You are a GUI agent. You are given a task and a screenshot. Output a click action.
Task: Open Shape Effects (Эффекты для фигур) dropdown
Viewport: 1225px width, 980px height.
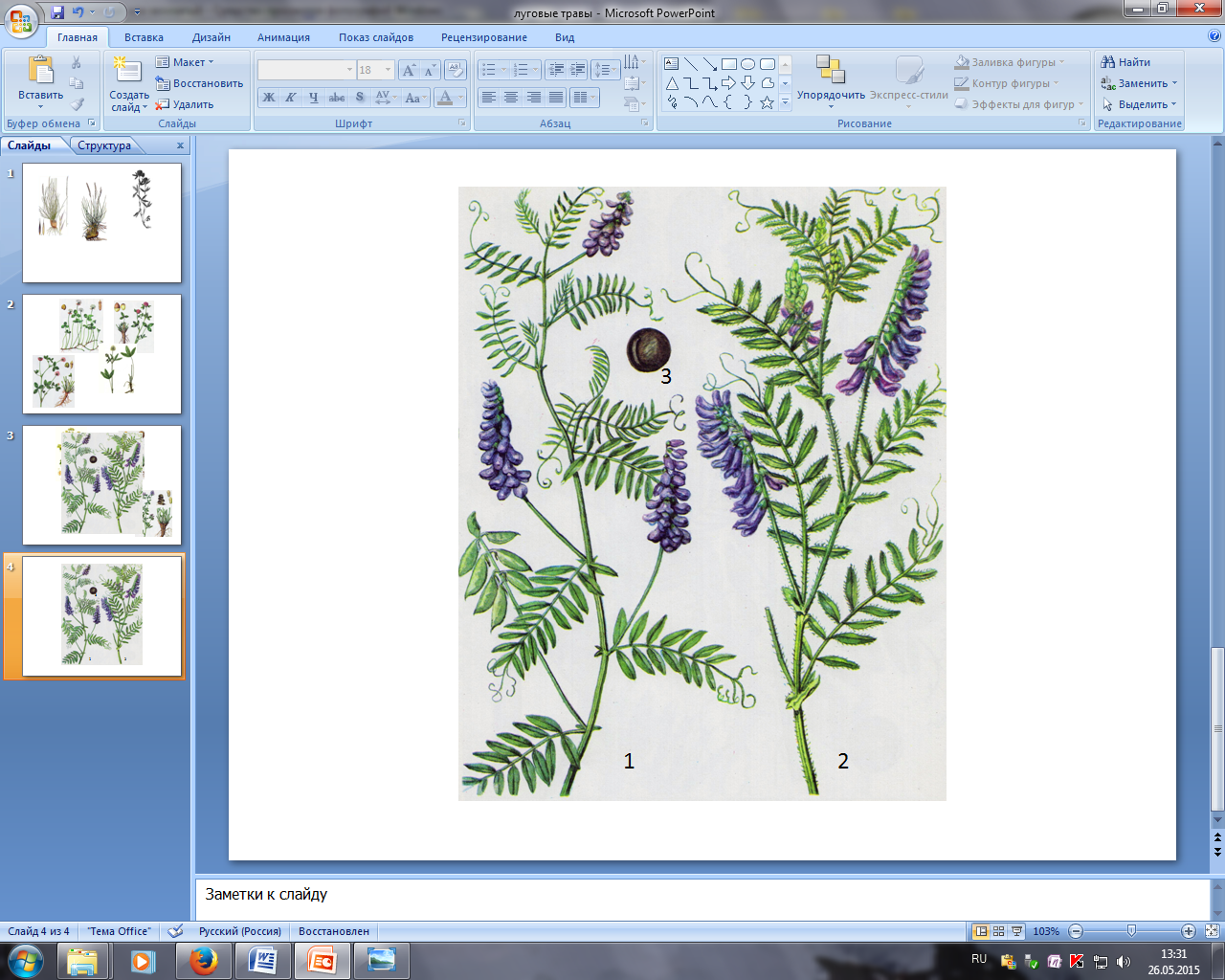click(x=1019, y=104)
